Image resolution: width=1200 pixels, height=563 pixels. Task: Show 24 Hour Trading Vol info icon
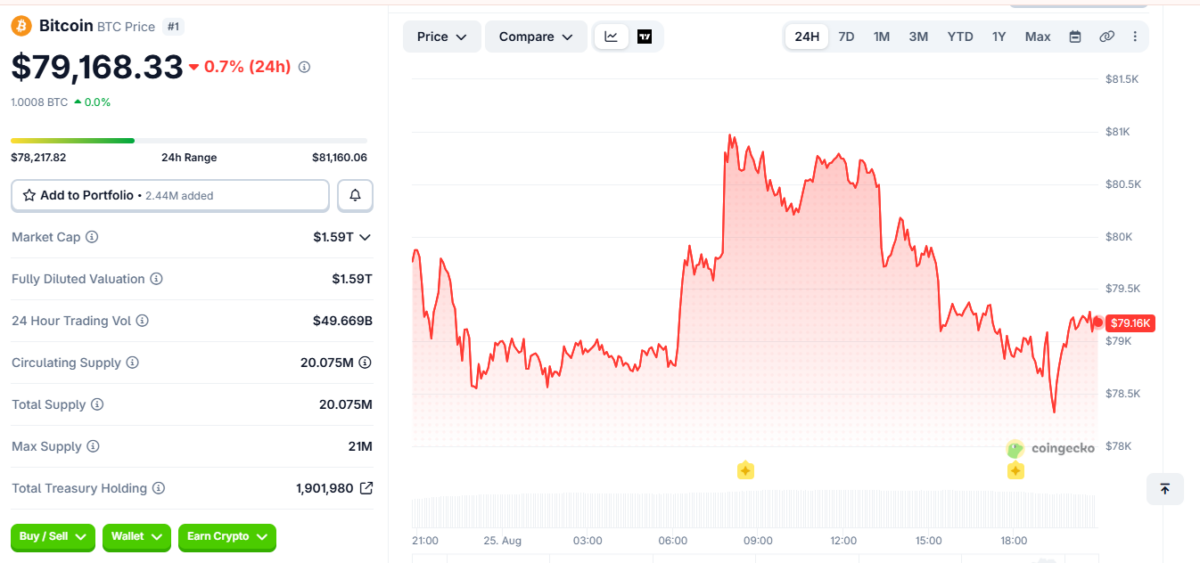[142, 321]
